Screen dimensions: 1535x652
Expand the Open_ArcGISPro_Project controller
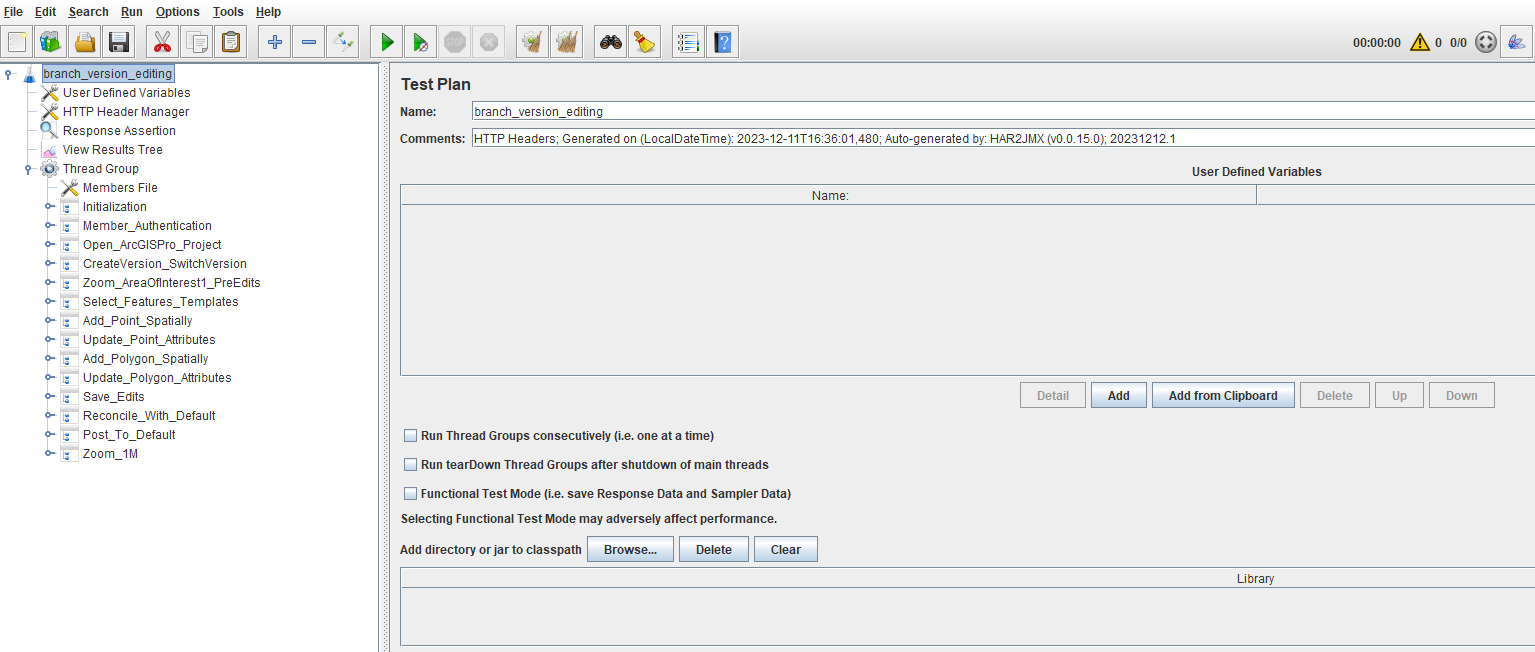click(49, 245)
